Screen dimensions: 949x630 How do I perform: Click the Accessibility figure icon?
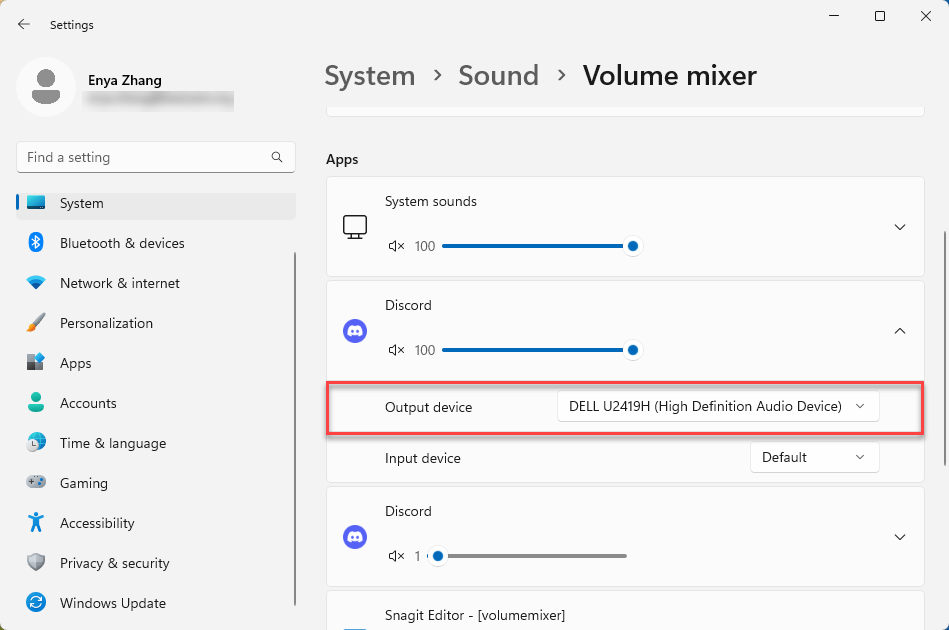tap(36, 523)
